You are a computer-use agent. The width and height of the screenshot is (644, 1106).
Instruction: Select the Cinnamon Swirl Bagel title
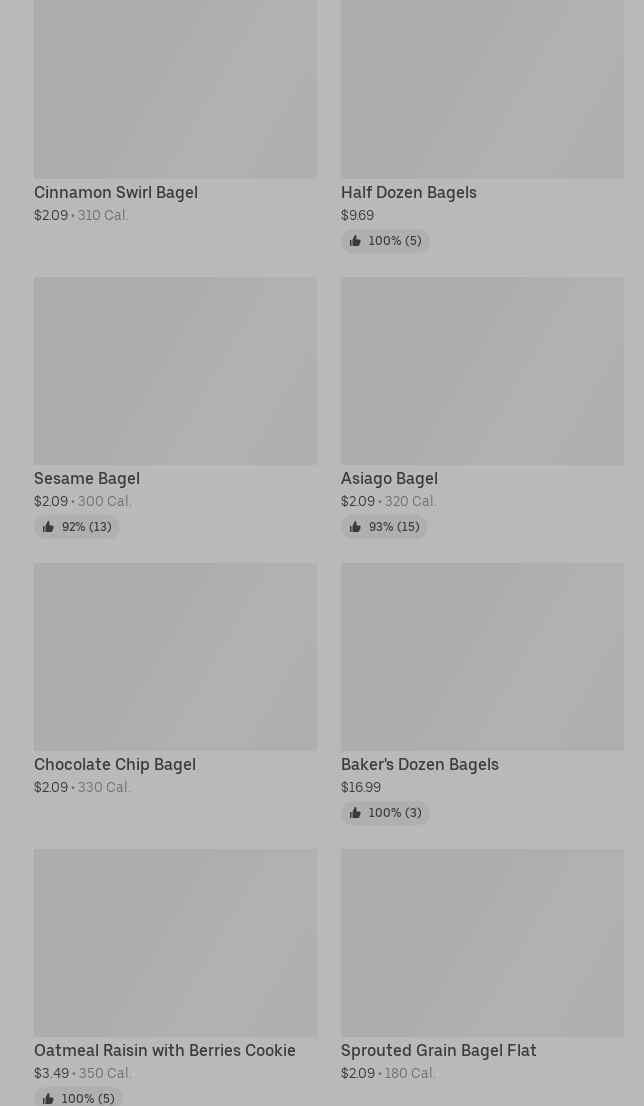[116, 192]
